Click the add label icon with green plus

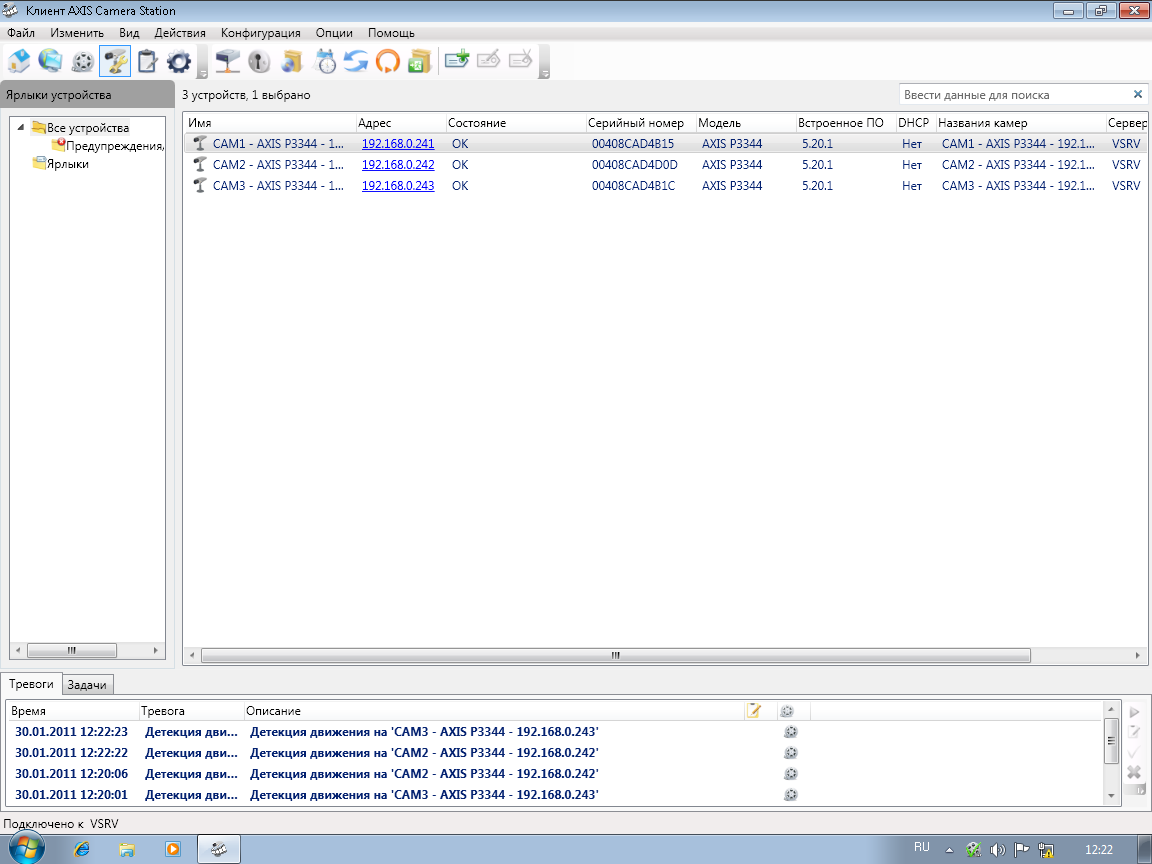[x=456, y=62]
